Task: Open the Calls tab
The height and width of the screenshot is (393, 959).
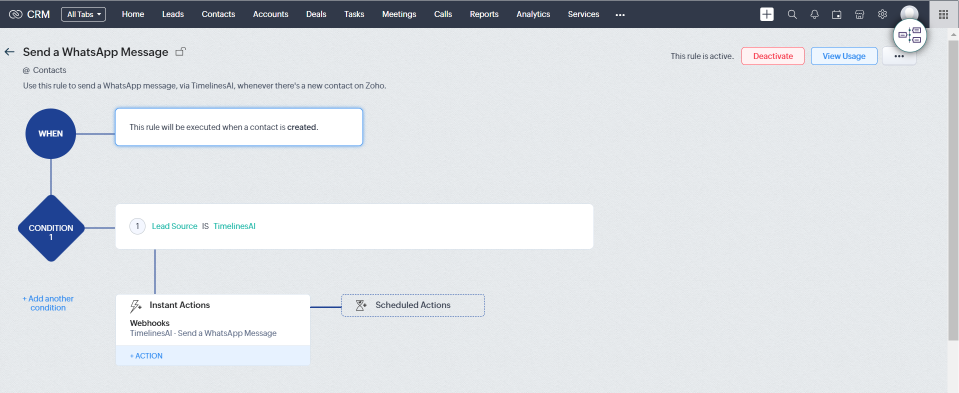Action: pyautogui.click(x=443, y=14)
